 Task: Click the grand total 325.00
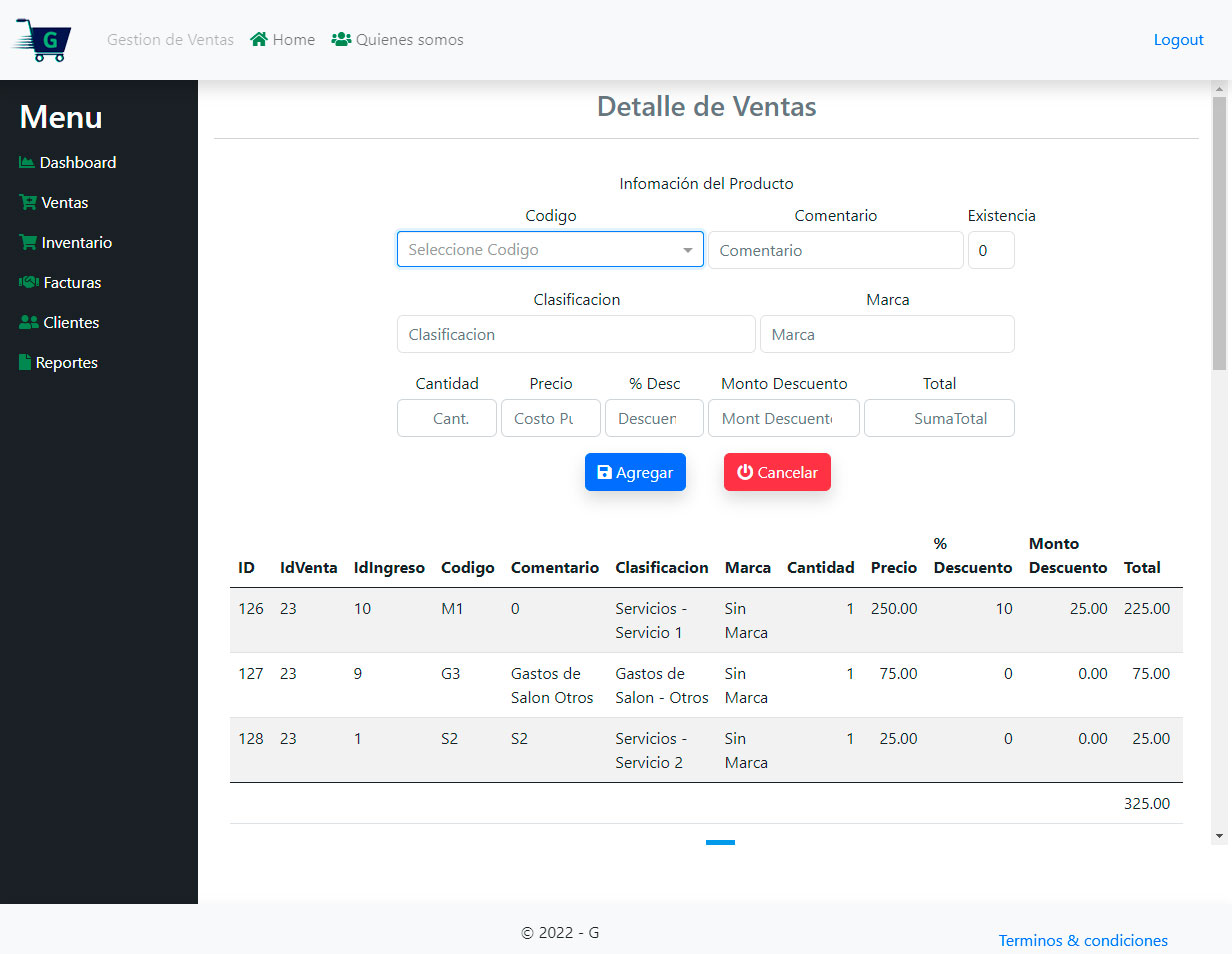tap(1147, 803)
